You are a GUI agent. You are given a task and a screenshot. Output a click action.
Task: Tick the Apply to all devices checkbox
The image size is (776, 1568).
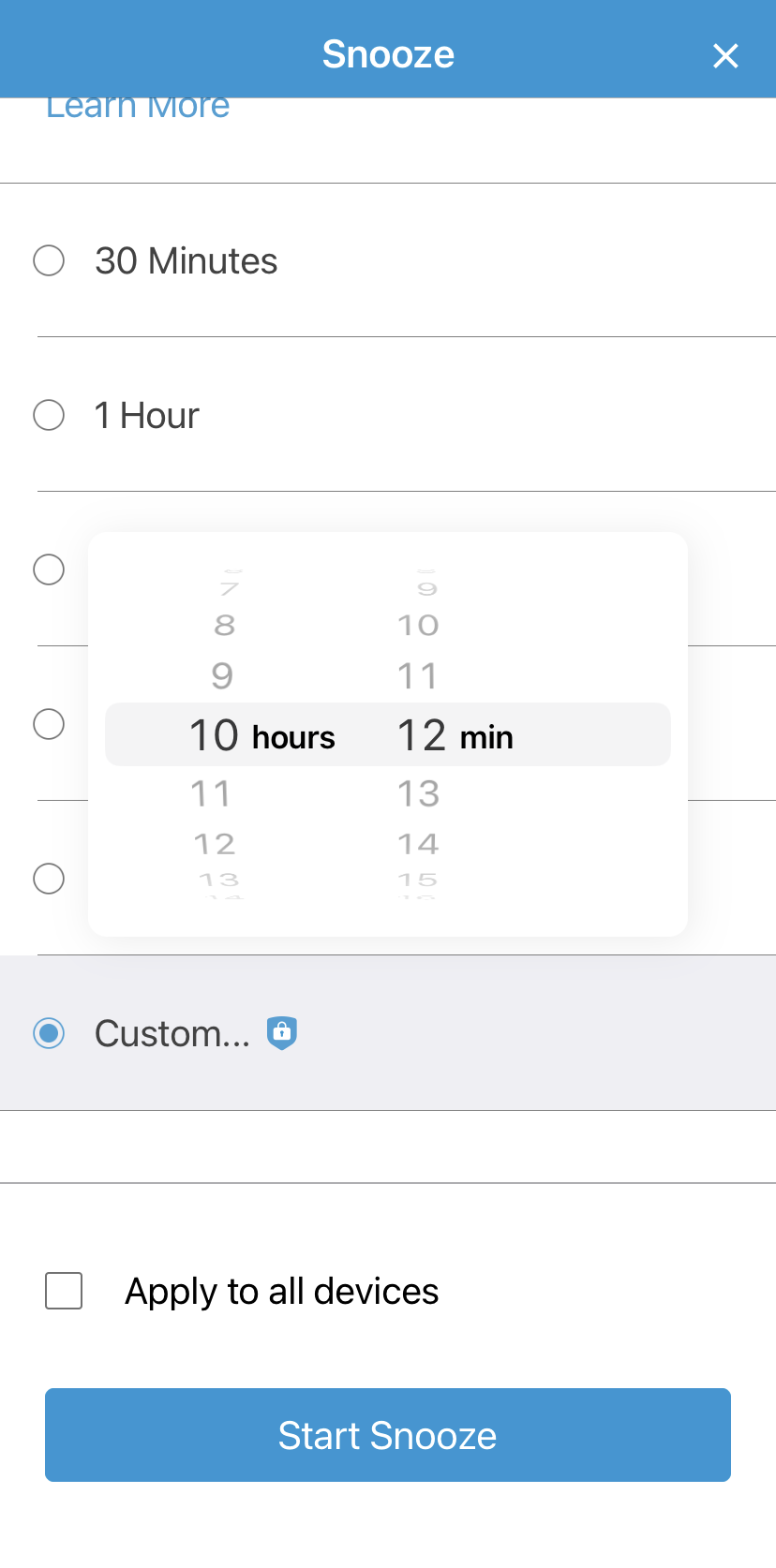click(64, 1291)
